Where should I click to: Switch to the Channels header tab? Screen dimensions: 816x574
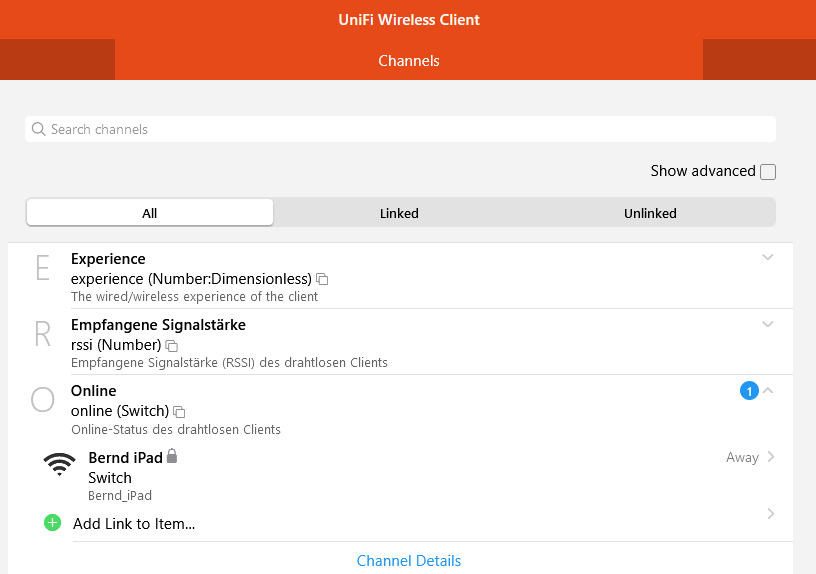coord(408,61)
